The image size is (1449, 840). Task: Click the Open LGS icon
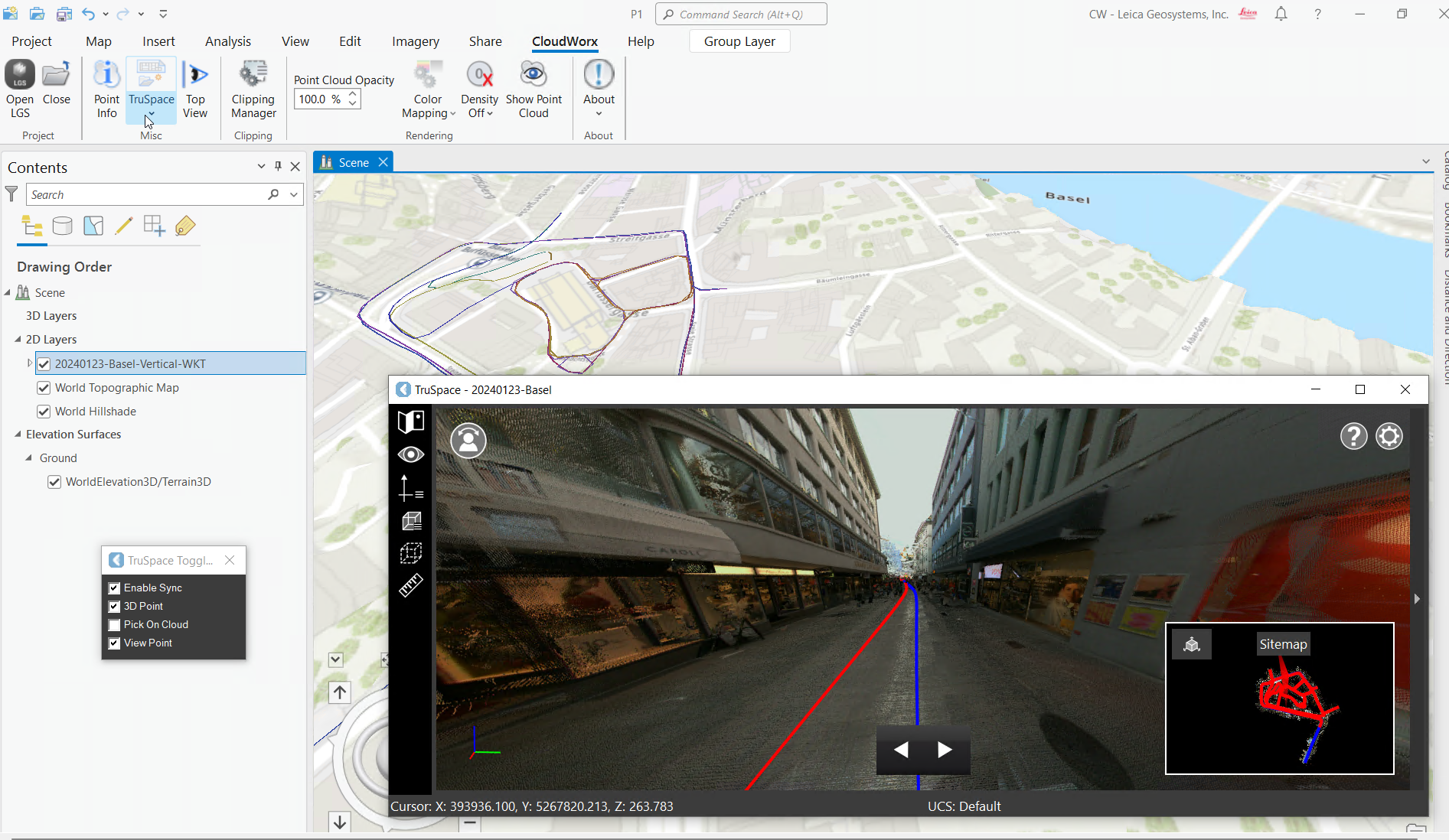(x=20, y=75)
